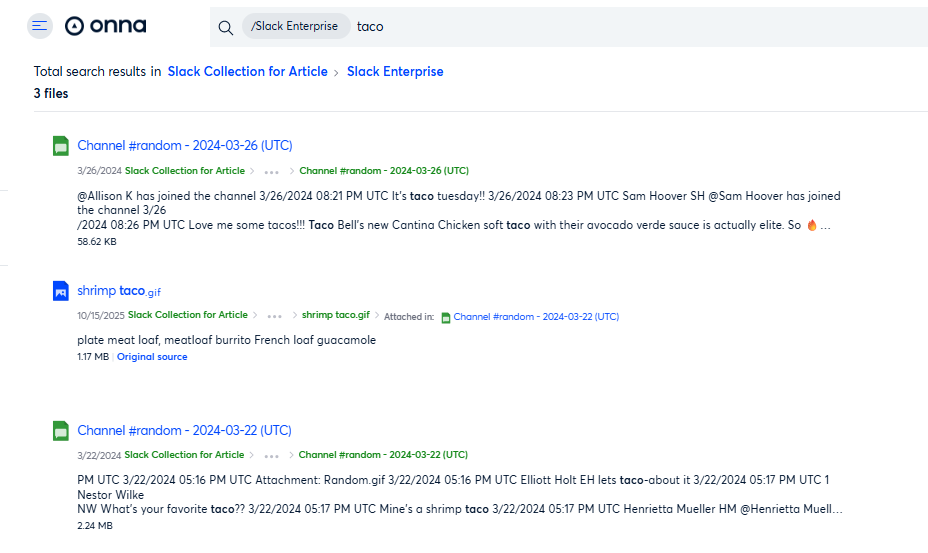Open Attached in Channel #random - 2024-03-22 link

pos(536,317)
